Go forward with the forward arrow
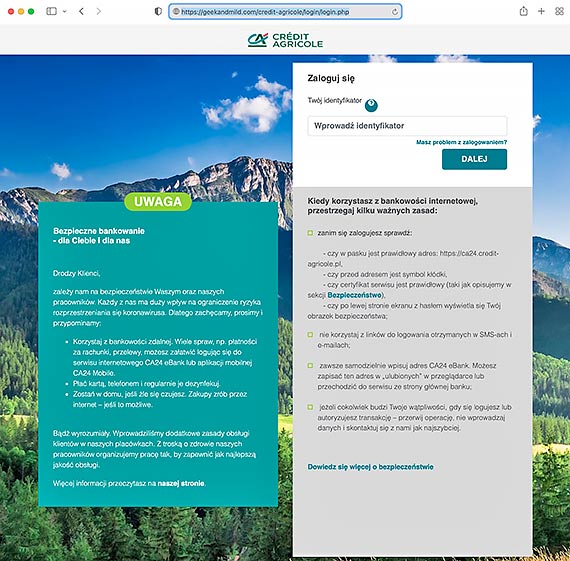 click(x=99, y=11)
